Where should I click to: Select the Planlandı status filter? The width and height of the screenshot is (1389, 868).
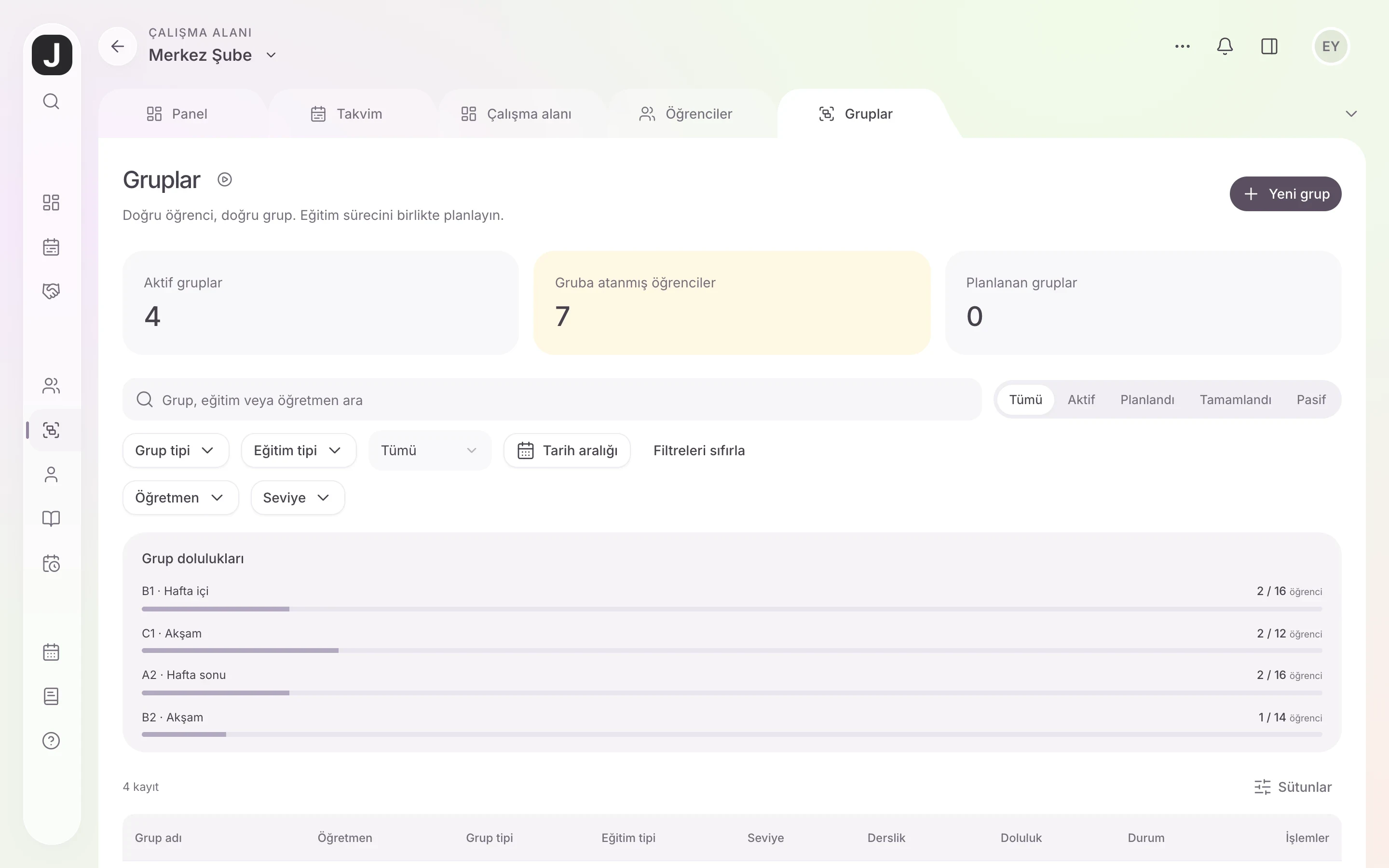[x=1147, y=400]
